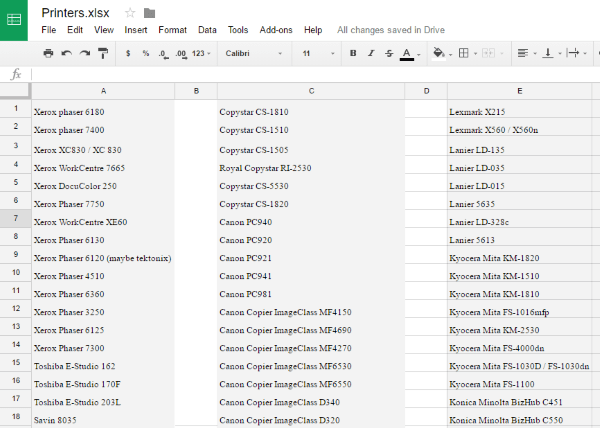The width and height of the screenshot is (600, 428).
Task: Click the green Sheets home icon
Action: coord(14,20)
